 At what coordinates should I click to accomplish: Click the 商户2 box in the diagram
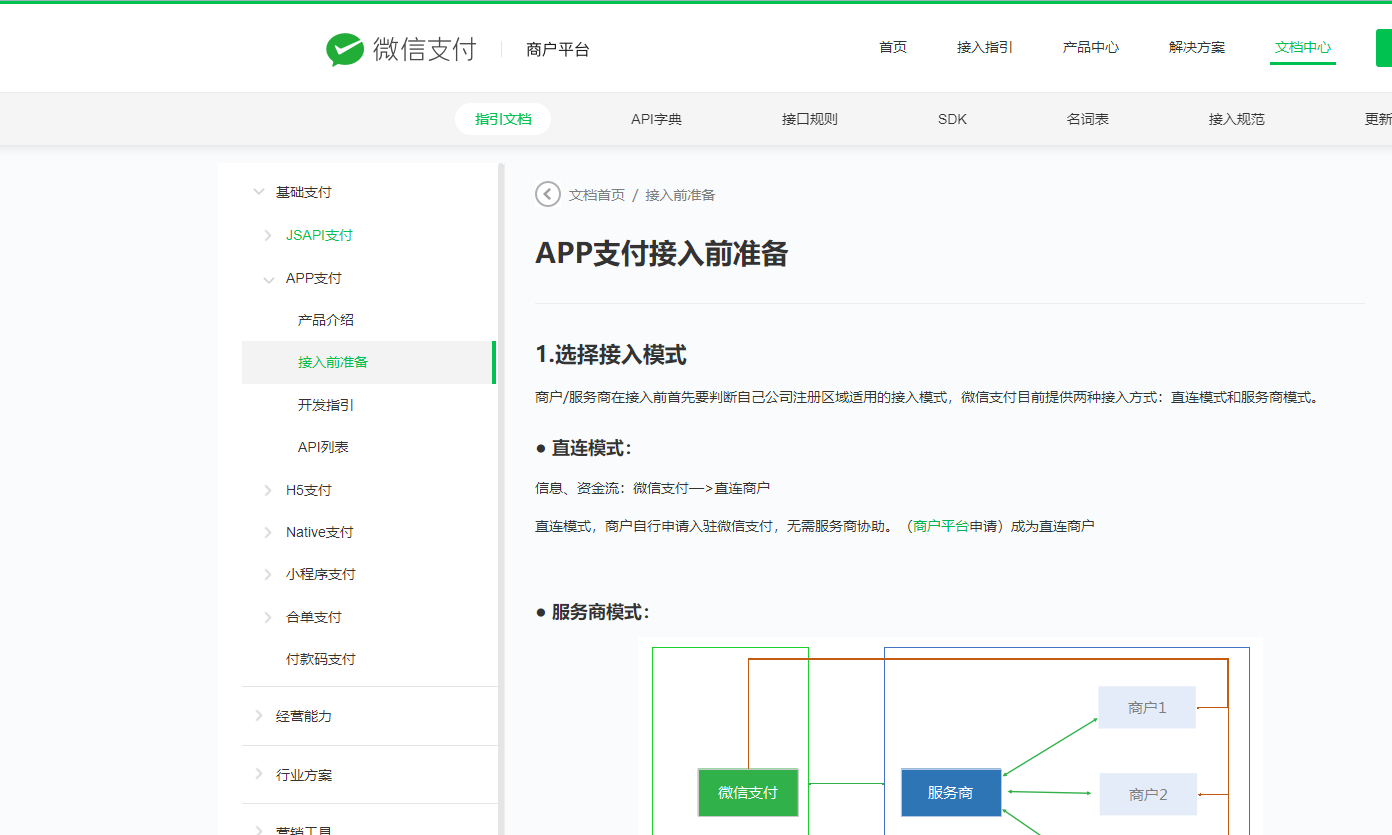click(1148, 794)
